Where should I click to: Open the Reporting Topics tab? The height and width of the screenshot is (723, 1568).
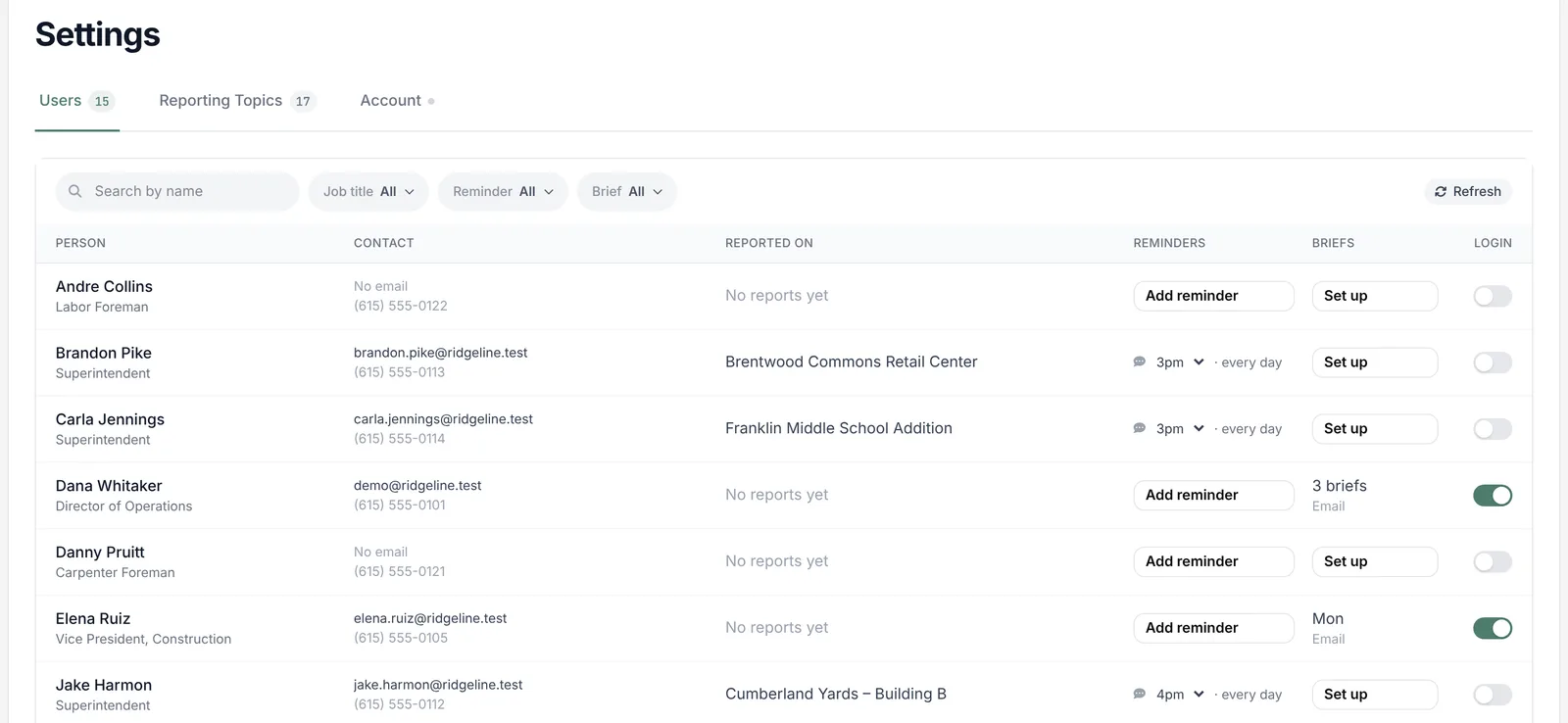coord(237,101)
